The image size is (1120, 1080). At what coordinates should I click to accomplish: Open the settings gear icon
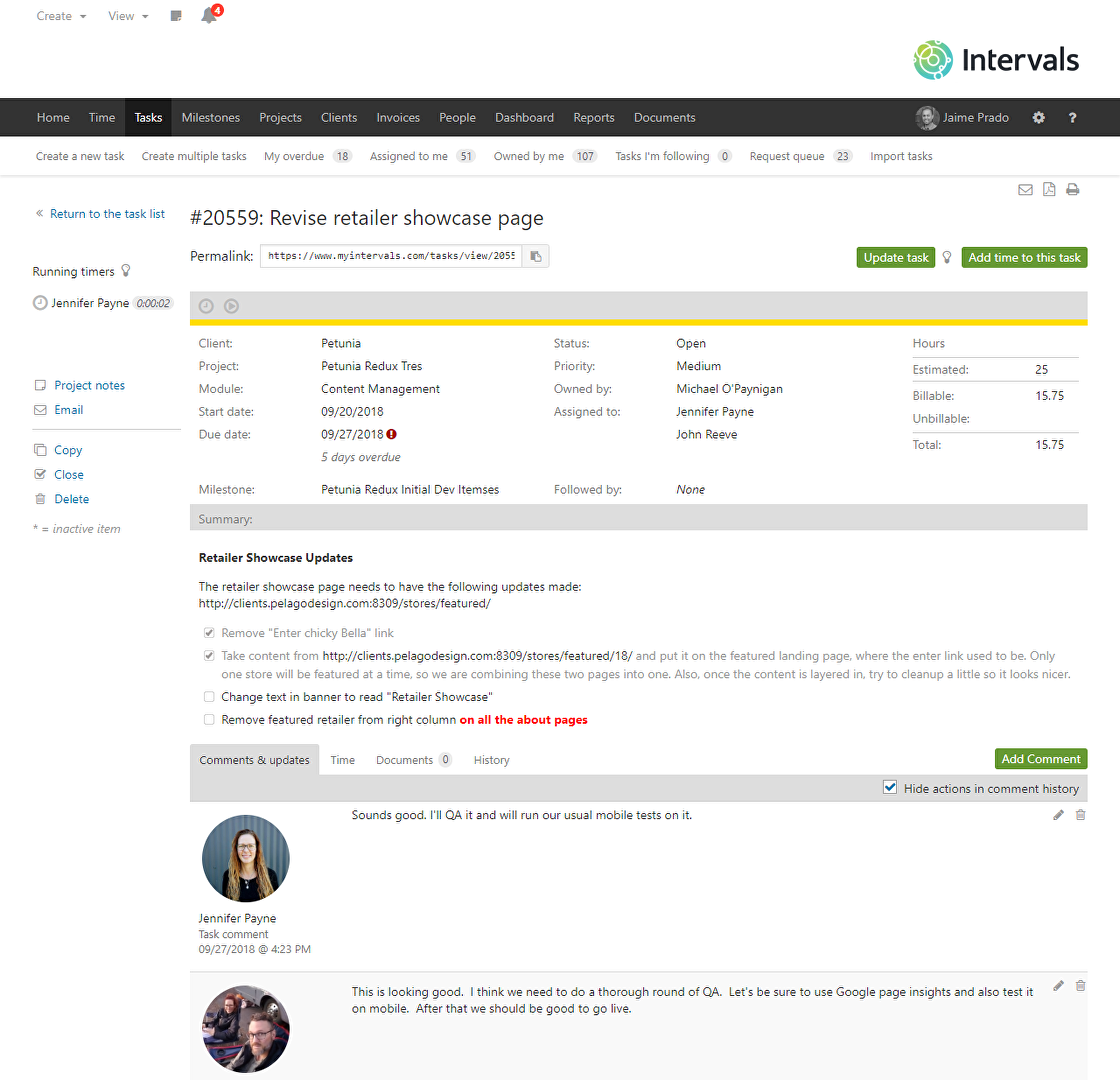click(x=1039, y=118)
